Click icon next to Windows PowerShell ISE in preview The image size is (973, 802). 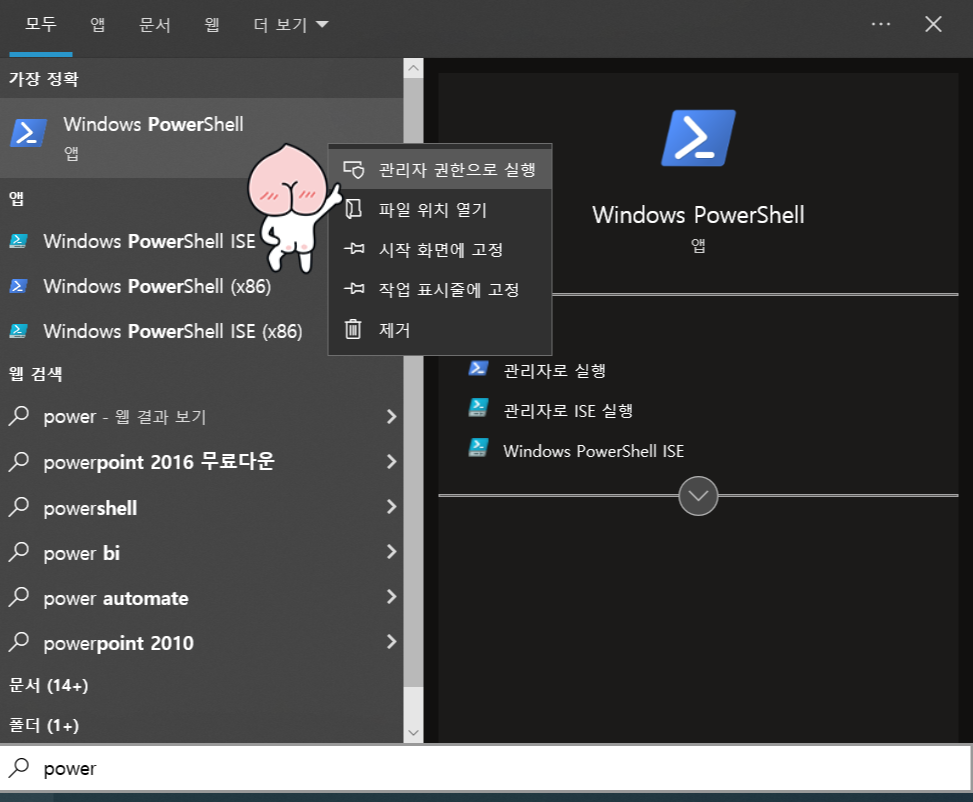478,448
